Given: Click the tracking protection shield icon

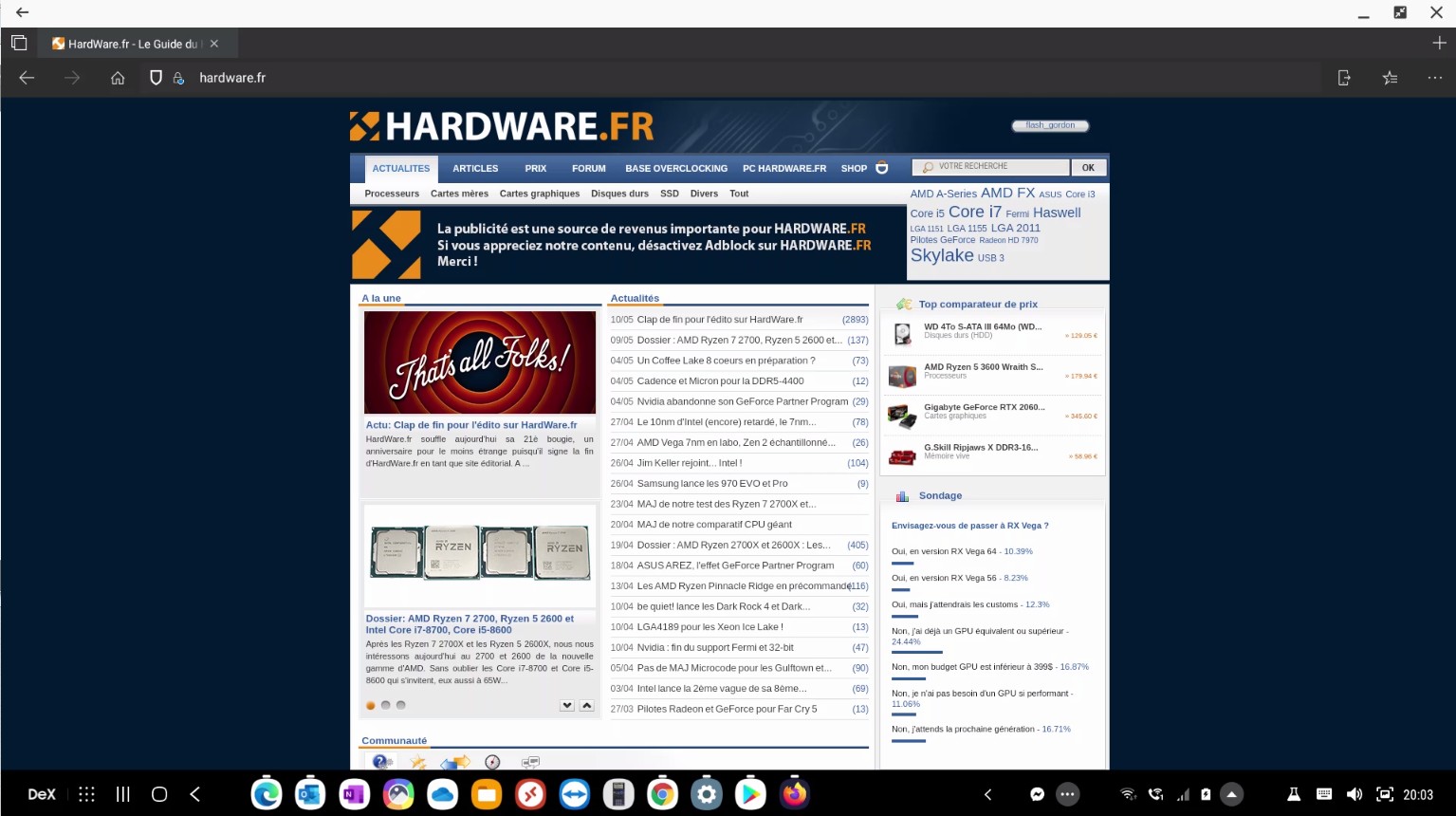Looking at the screenshot, I should pyautogui.click(x=157, y=78).
